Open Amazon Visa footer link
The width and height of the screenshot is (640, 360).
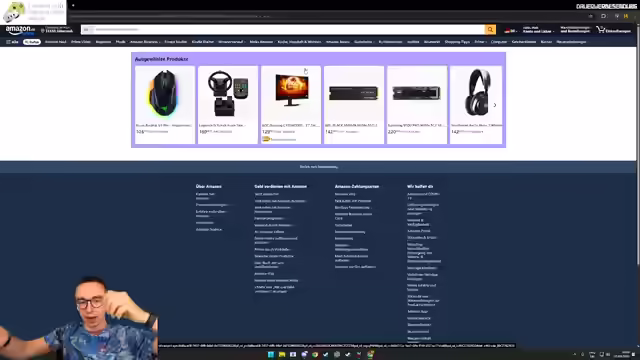tap(345, 194)
